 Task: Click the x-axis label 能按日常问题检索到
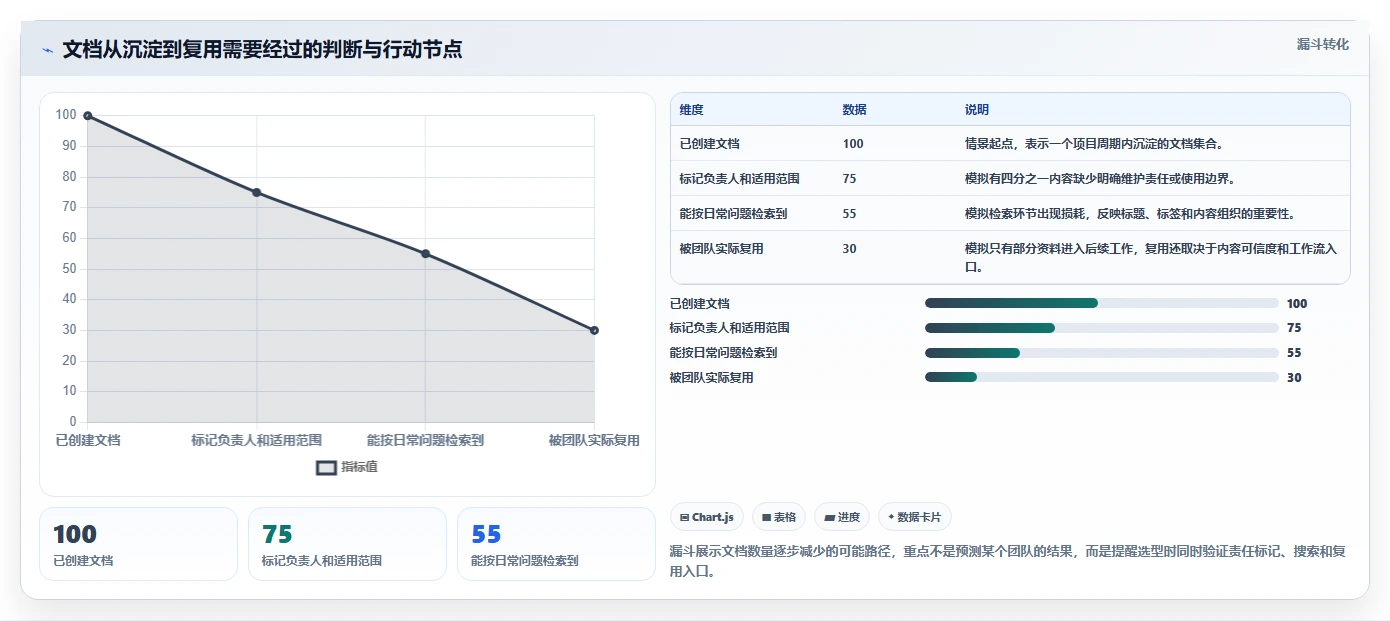pyautogui.click(x=425, y=440)
